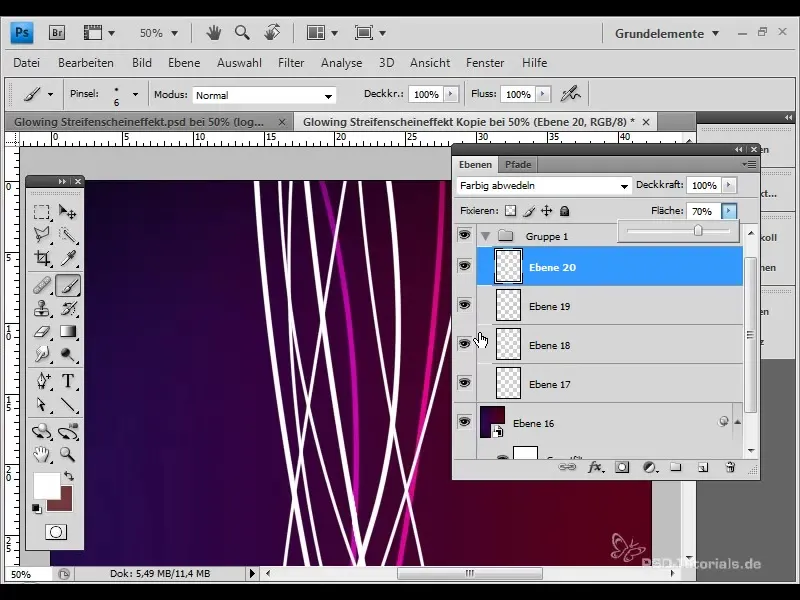Switch to Glowing Streifenscheineffekt.psd document tab

[139, 122]
